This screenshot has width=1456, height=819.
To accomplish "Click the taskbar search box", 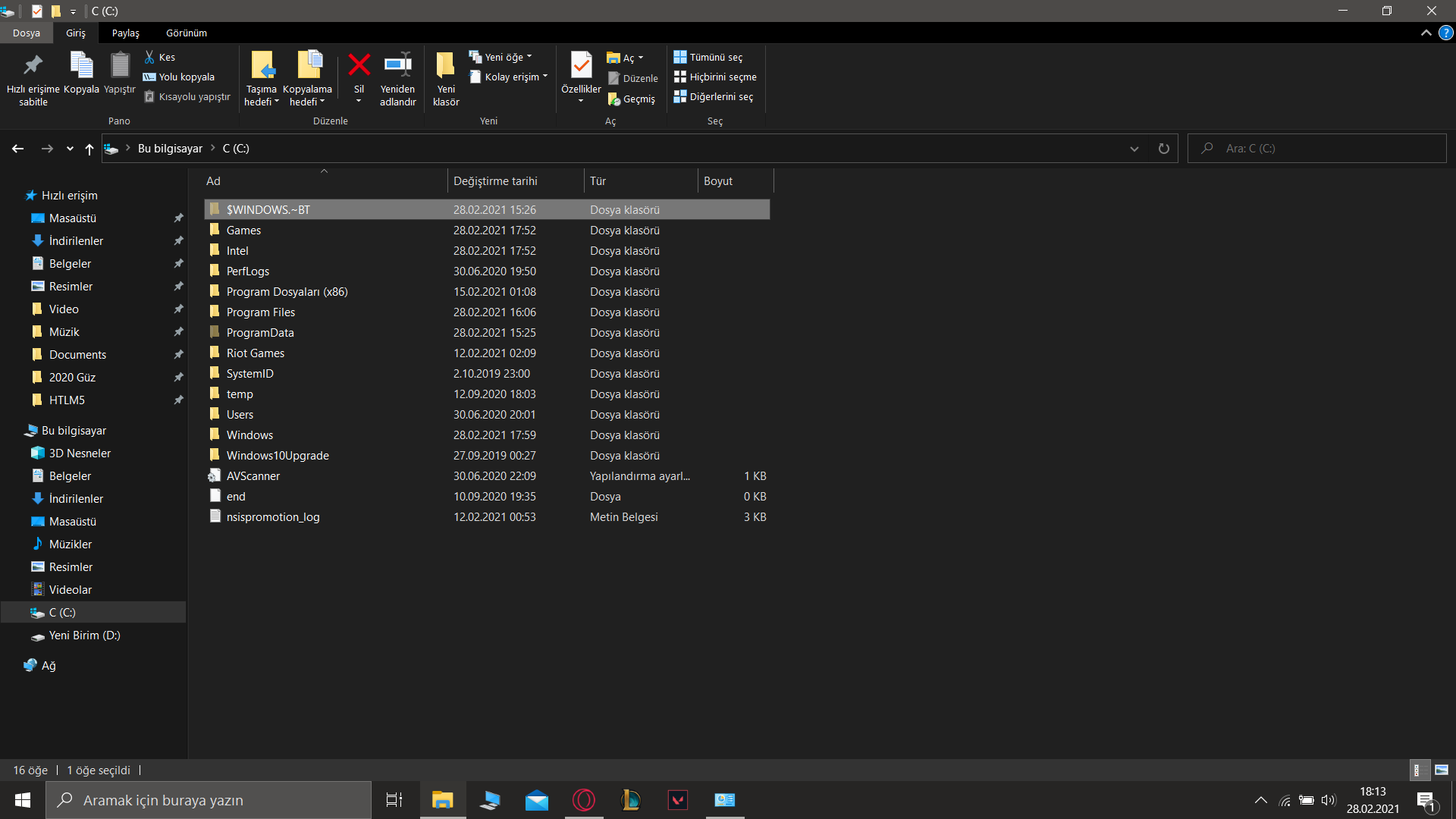I will [x=209, y=800].
